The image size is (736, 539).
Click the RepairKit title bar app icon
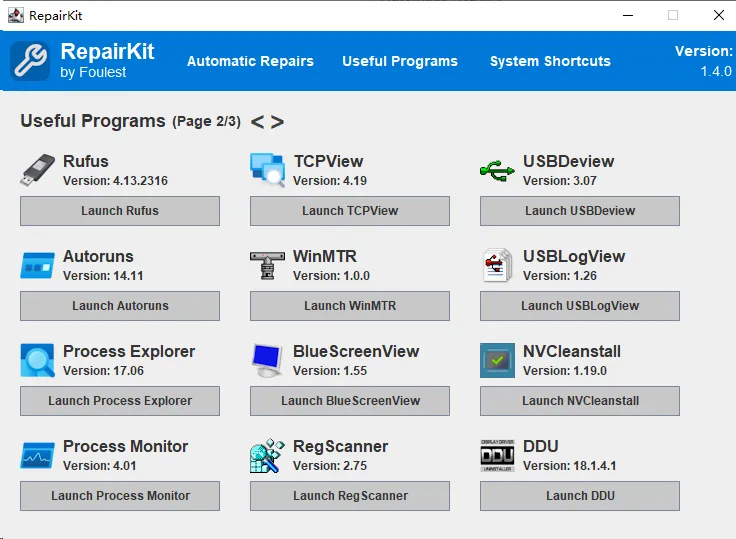[16, 15]
